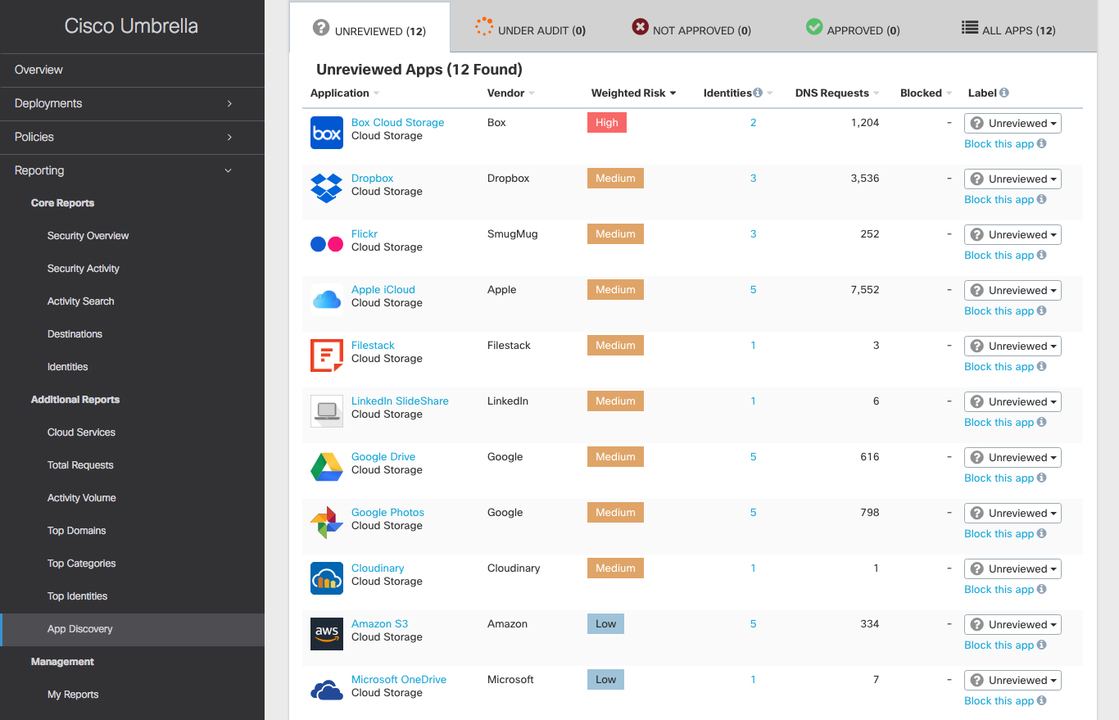Open the Unreviewed label dropdown for Google Drive
This screenshot has height=720, width=1119.
coord(1013,457)
